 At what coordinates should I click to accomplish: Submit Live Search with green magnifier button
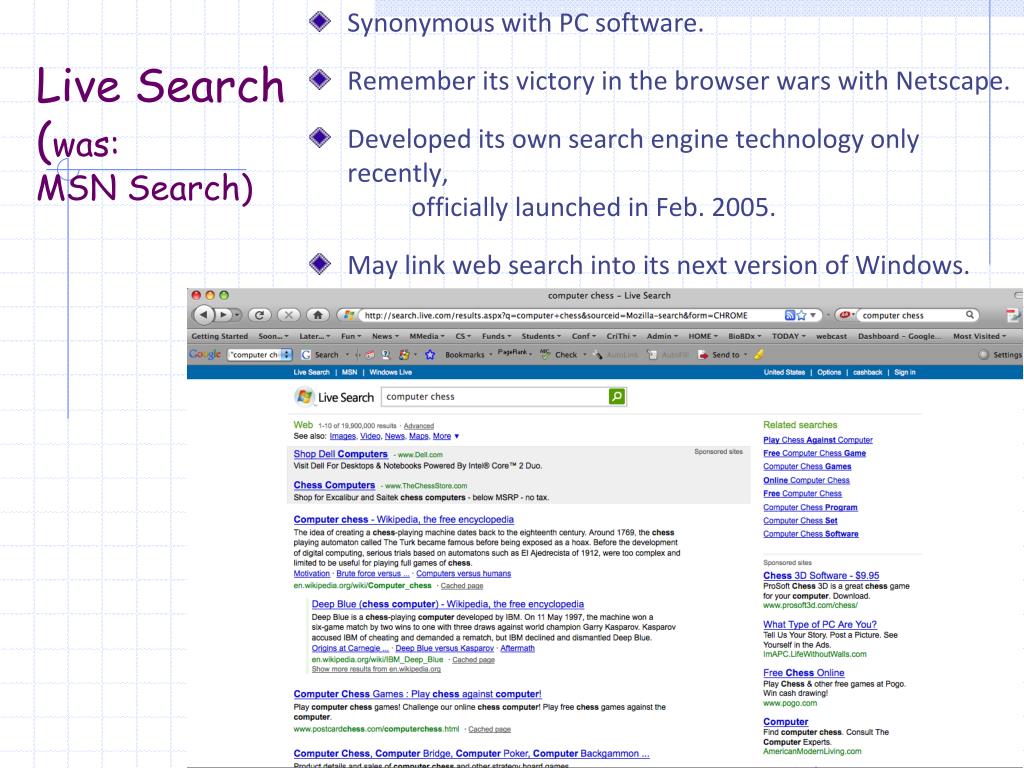pos(616,396)
